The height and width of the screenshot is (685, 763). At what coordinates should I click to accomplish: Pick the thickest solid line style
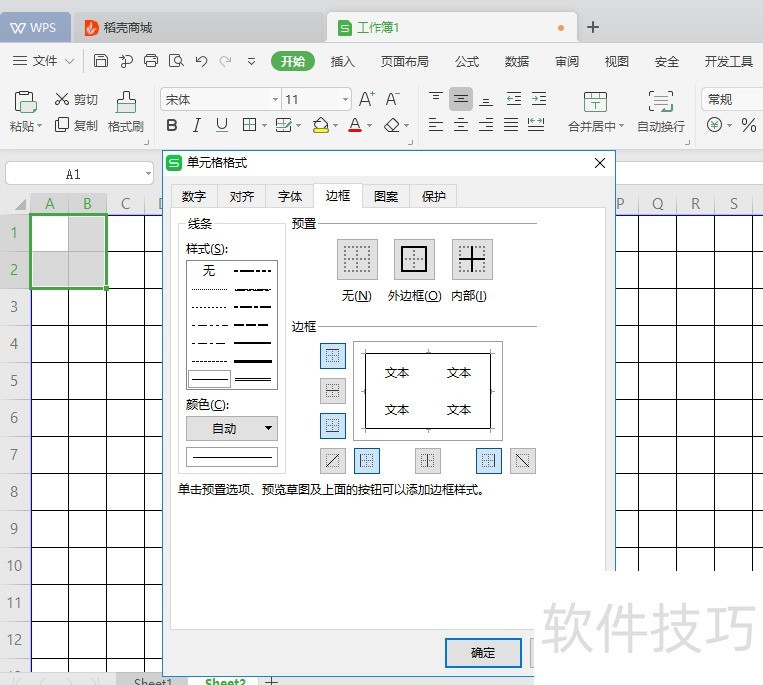[253, 360]
